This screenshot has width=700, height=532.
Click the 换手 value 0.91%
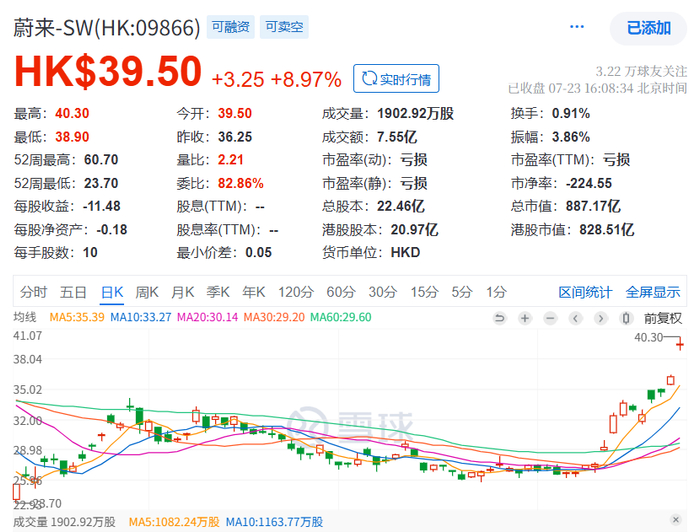tap(571, 113)
